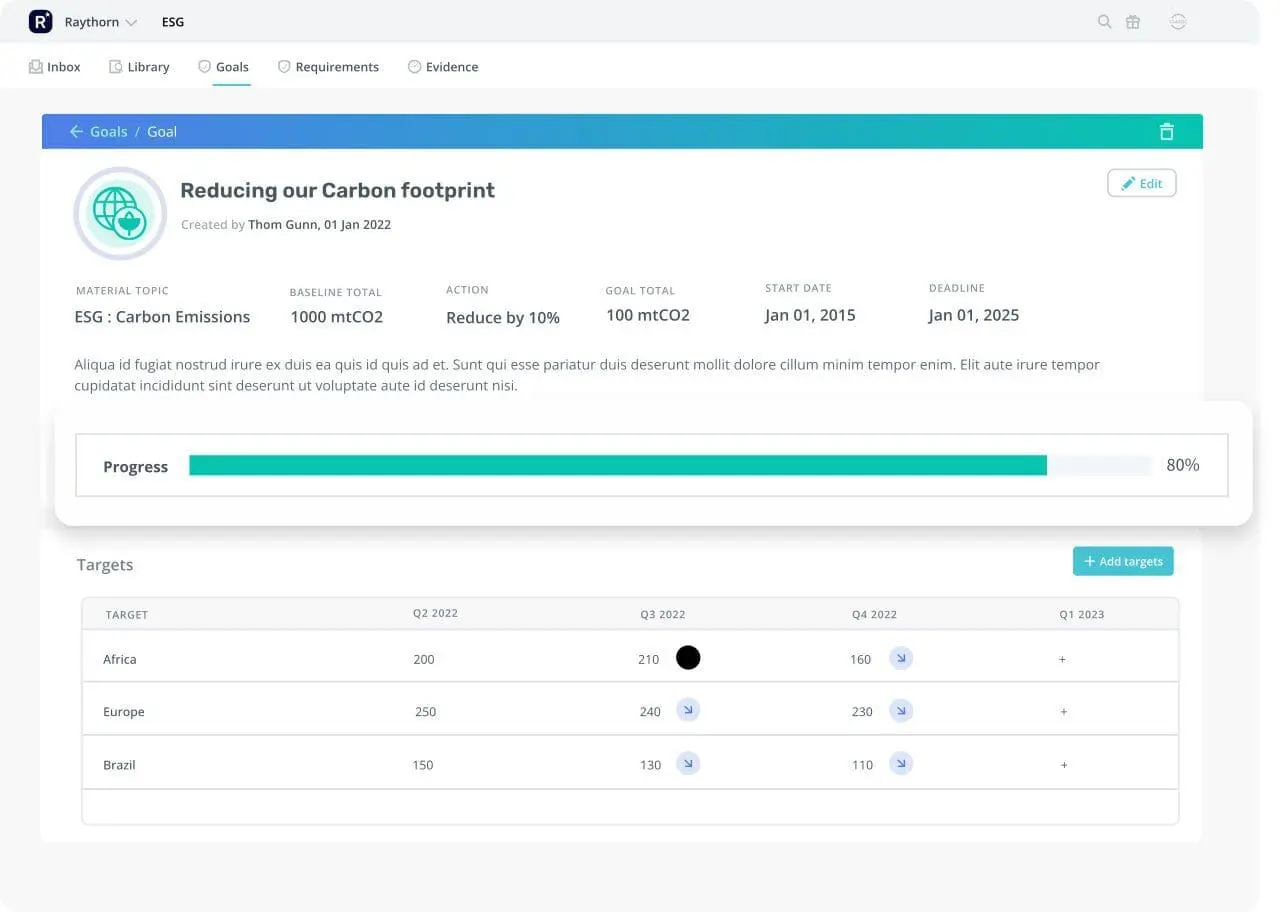
Task: Go to Goals breadcrumb link
Action: point(109,132)
